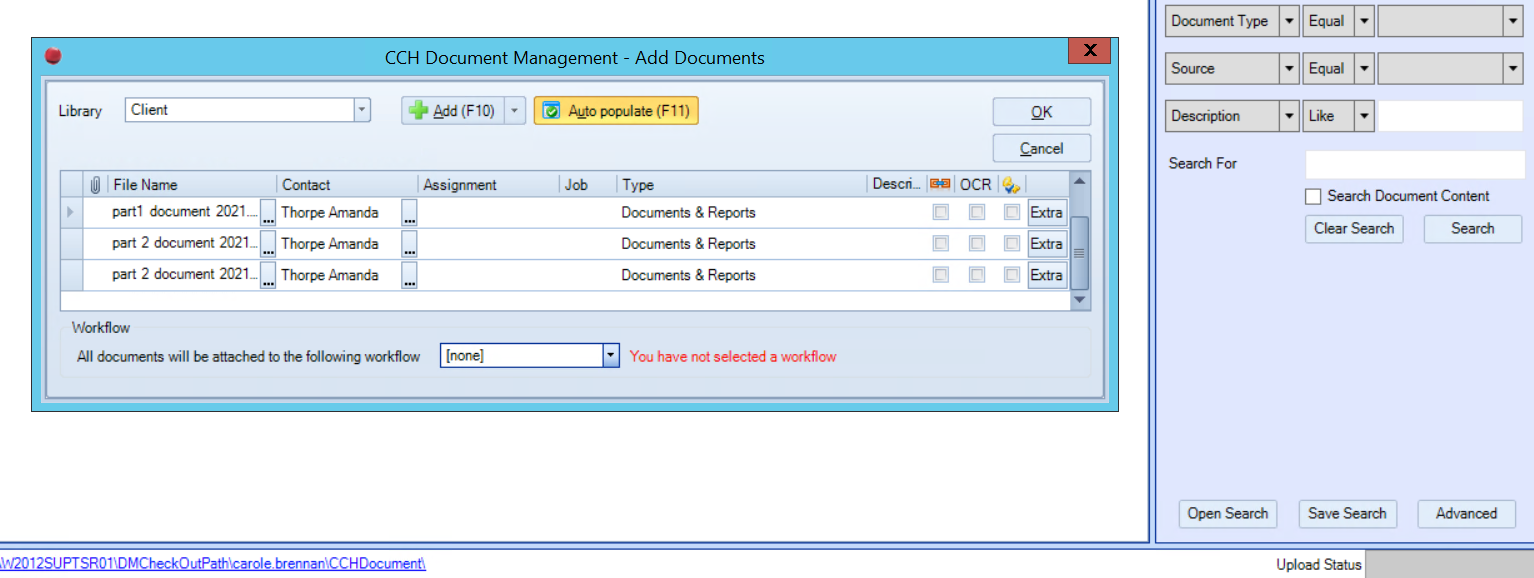Click the document grid vertical scrollbar thumb
The image size is (1534, 578).
(1079, 252)
